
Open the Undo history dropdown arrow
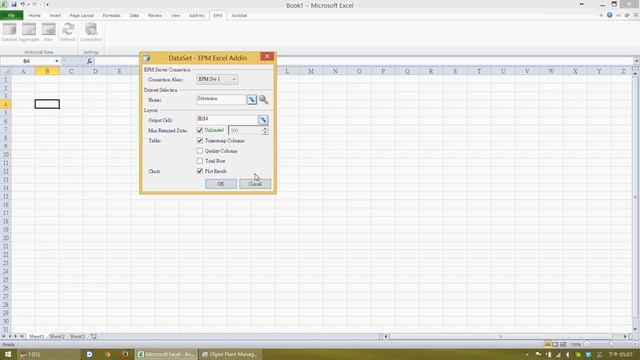[29, 4]
